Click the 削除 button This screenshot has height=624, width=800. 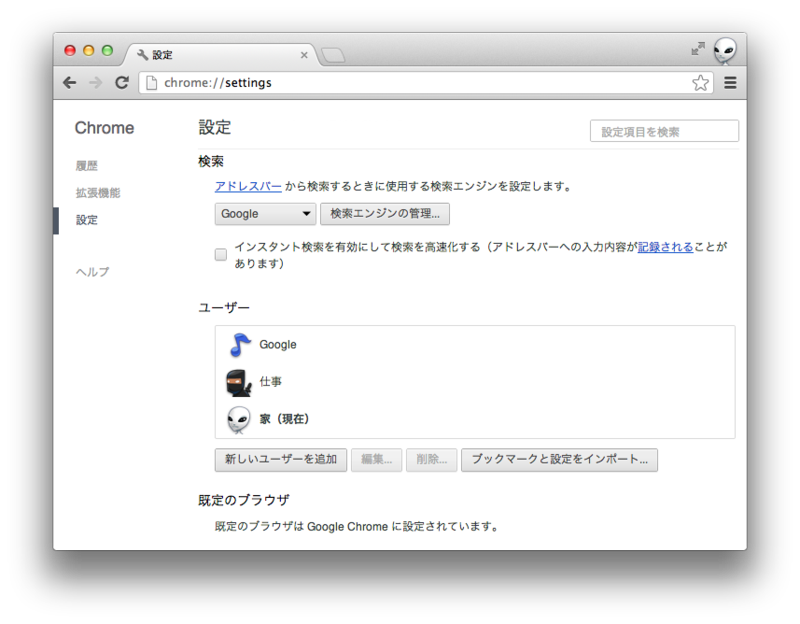432,460
